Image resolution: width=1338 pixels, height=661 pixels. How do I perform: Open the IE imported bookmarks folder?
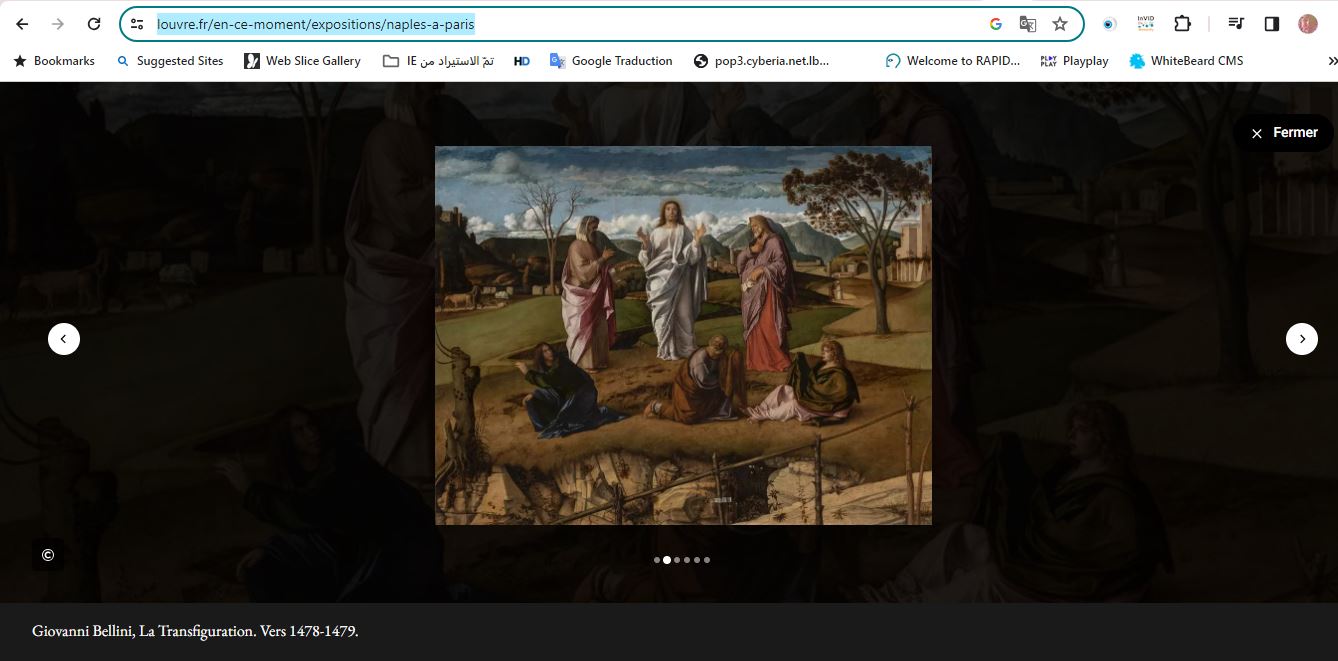(x=438, y=61)
